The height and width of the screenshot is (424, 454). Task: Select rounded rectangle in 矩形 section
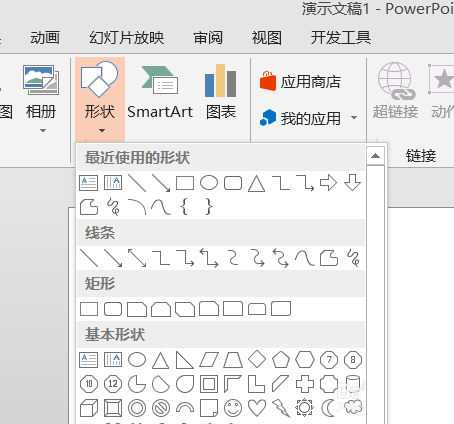(x=113, y=309)
